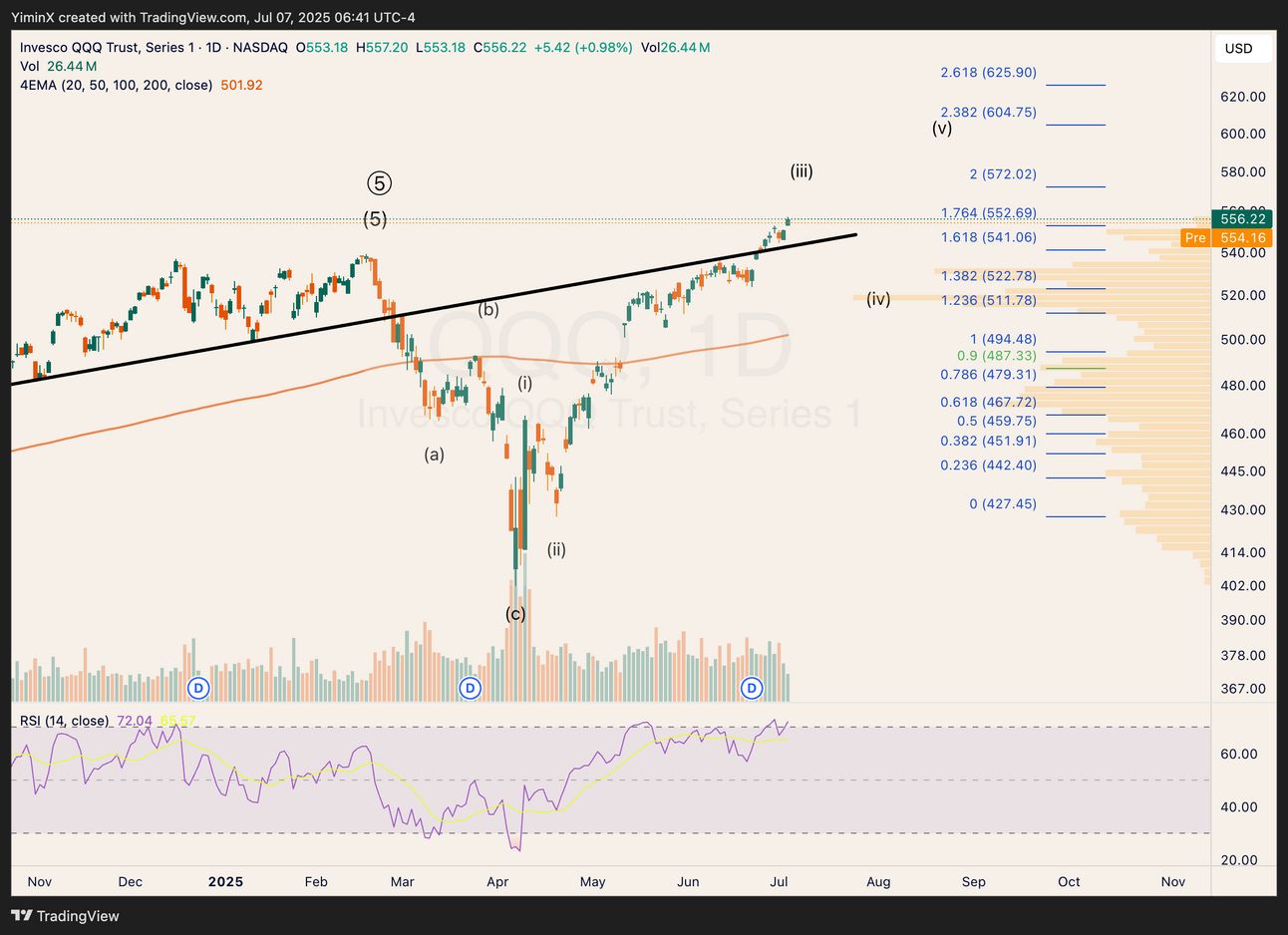Click the (5) wave label
This screenshot has width=1288, height=935.
[x=375, y=219]
